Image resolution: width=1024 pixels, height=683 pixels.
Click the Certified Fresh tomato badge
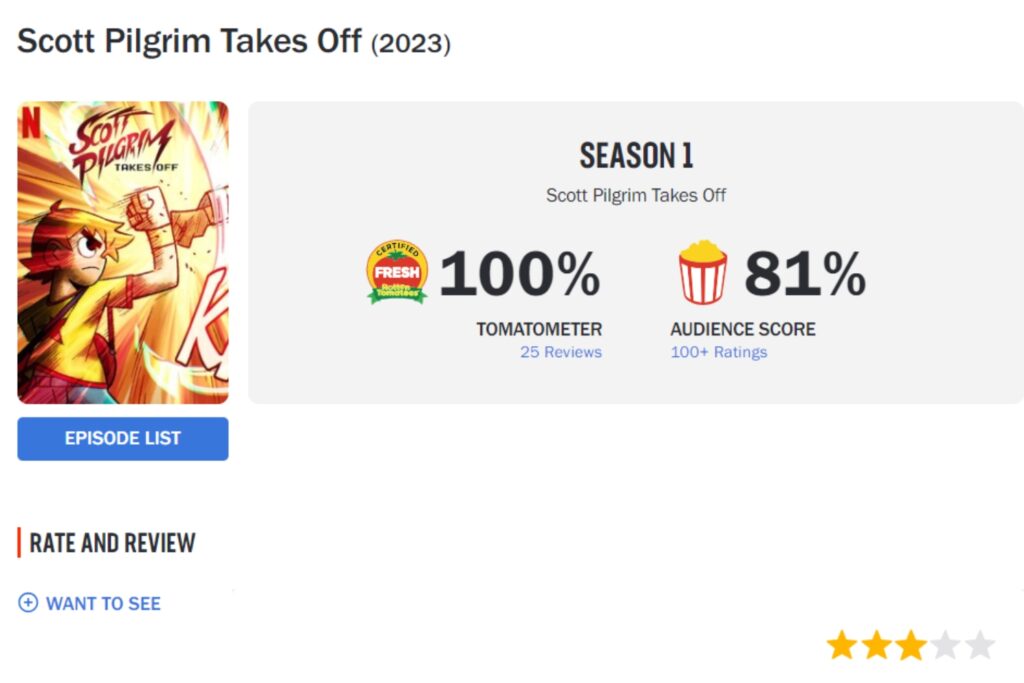pyautogui.click(x=397, y=272)
